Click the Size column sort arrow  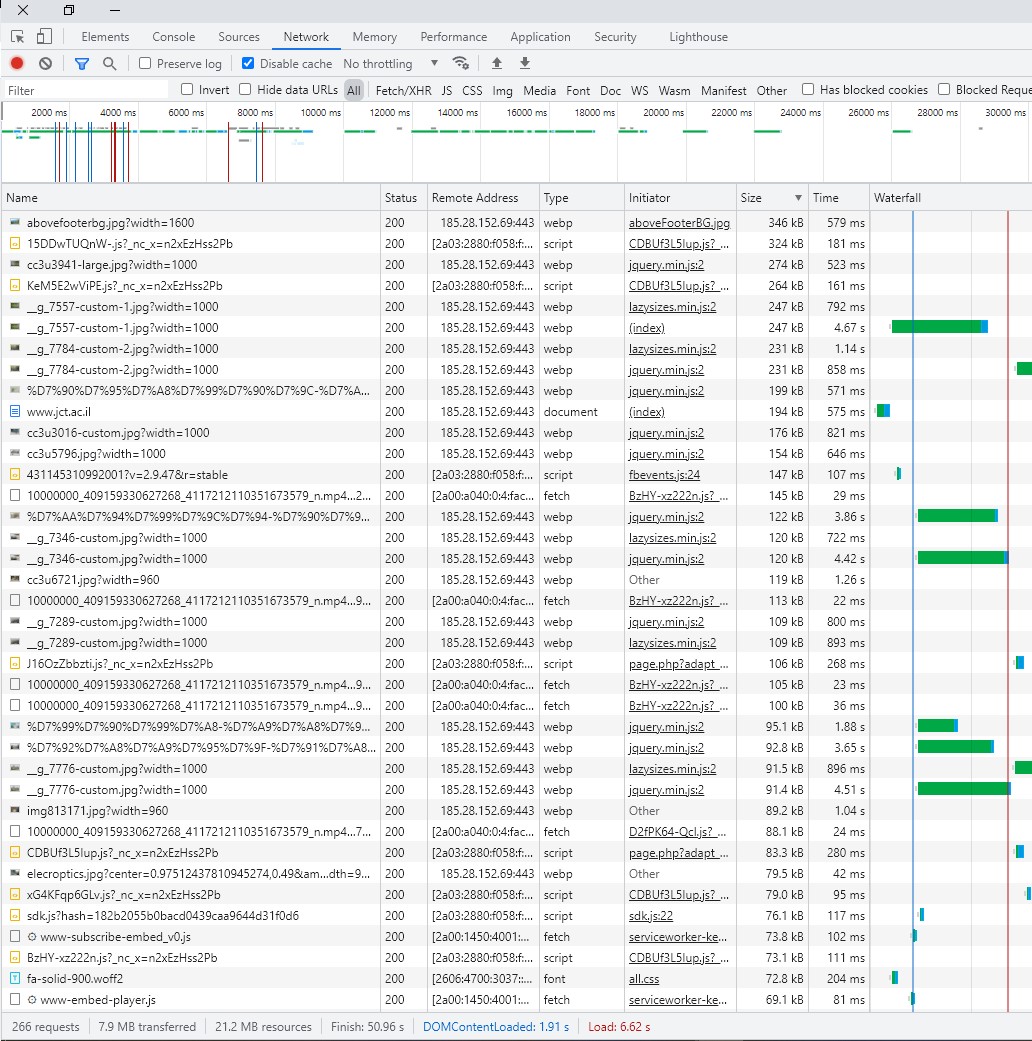[x=798, y=198]
